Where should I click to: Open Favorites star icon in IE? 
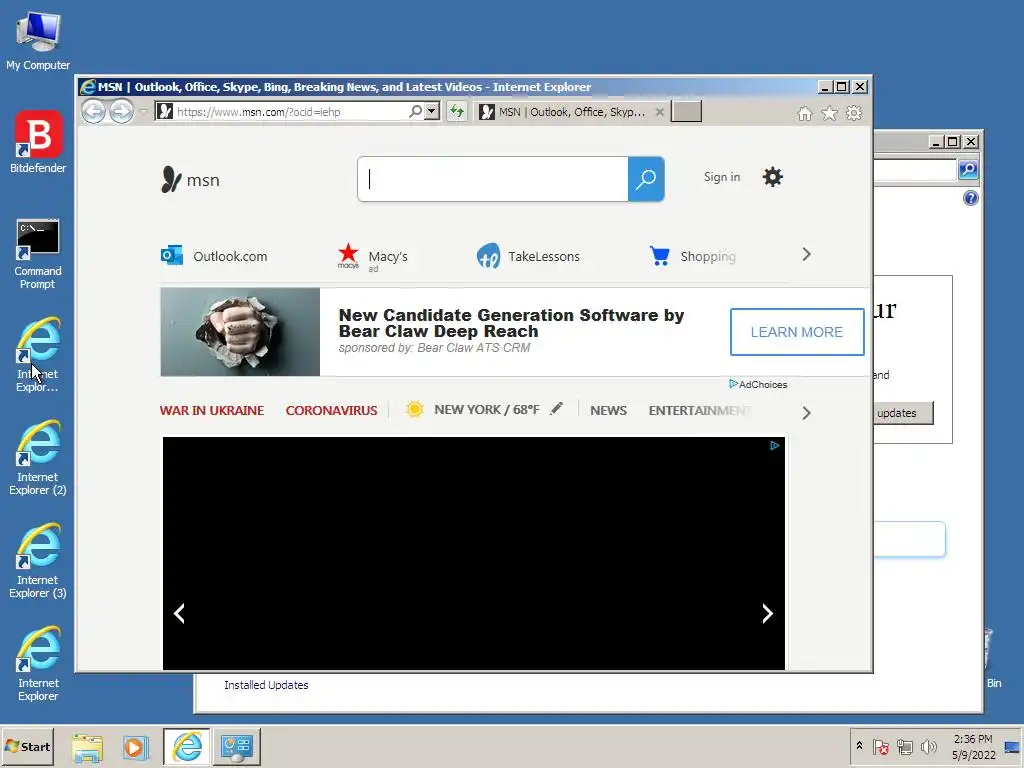pyautogui.click(x=829, y=114)
